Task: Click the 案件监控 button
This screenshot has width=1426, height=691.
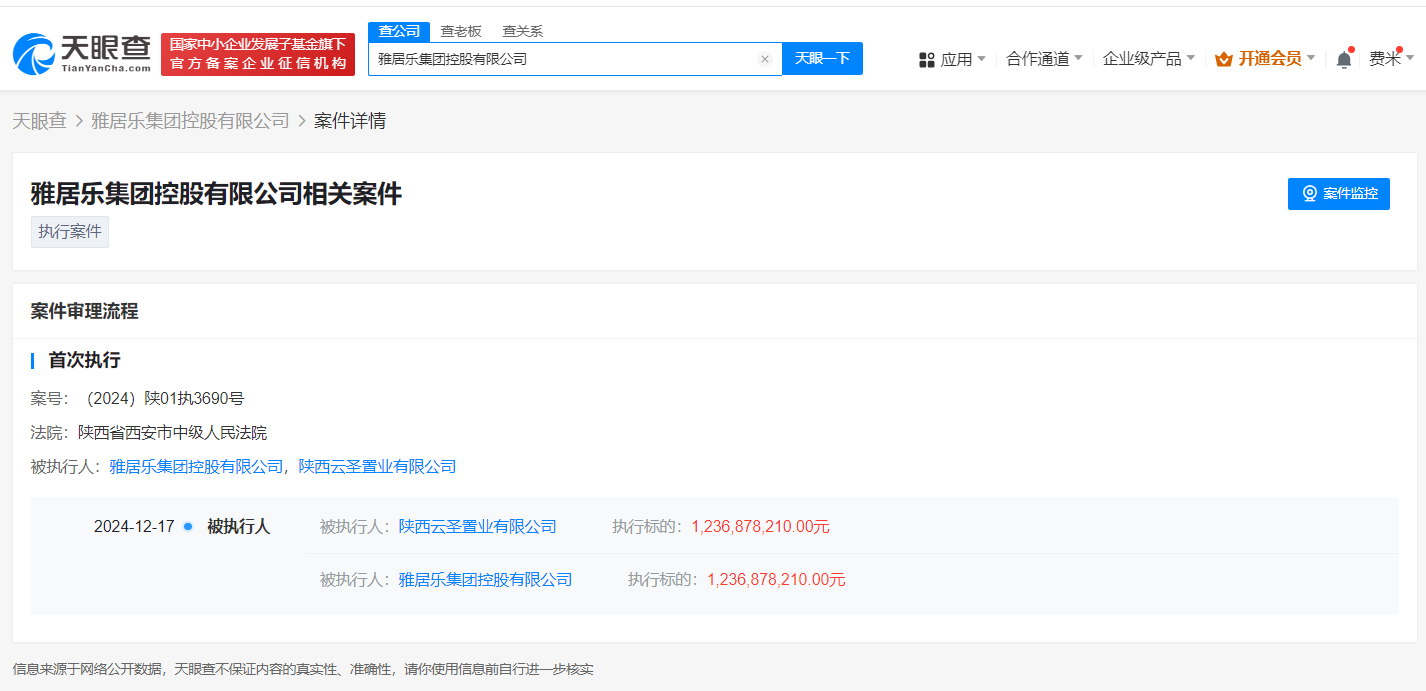Action: [1339, 193]
